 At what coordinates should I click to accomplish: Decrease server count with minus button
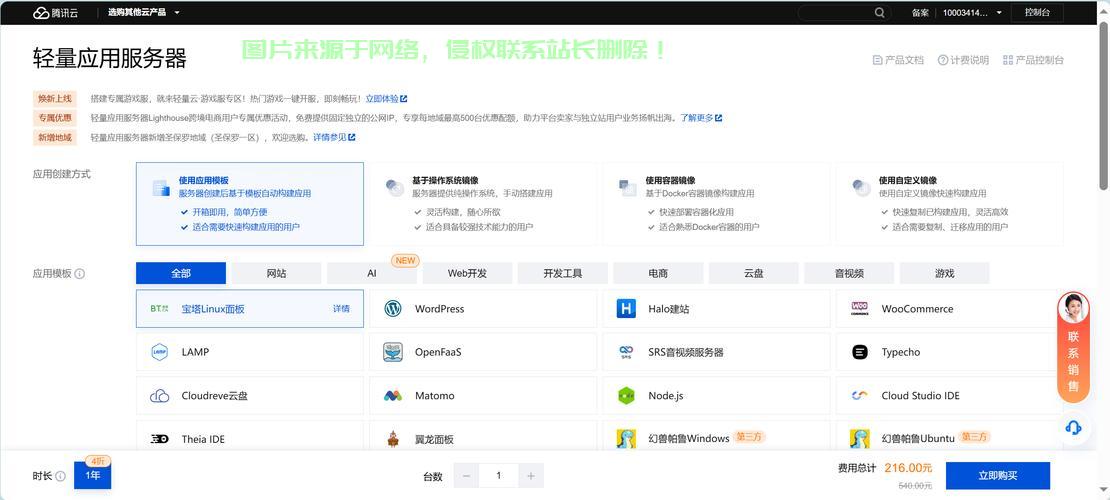(466, 476)
